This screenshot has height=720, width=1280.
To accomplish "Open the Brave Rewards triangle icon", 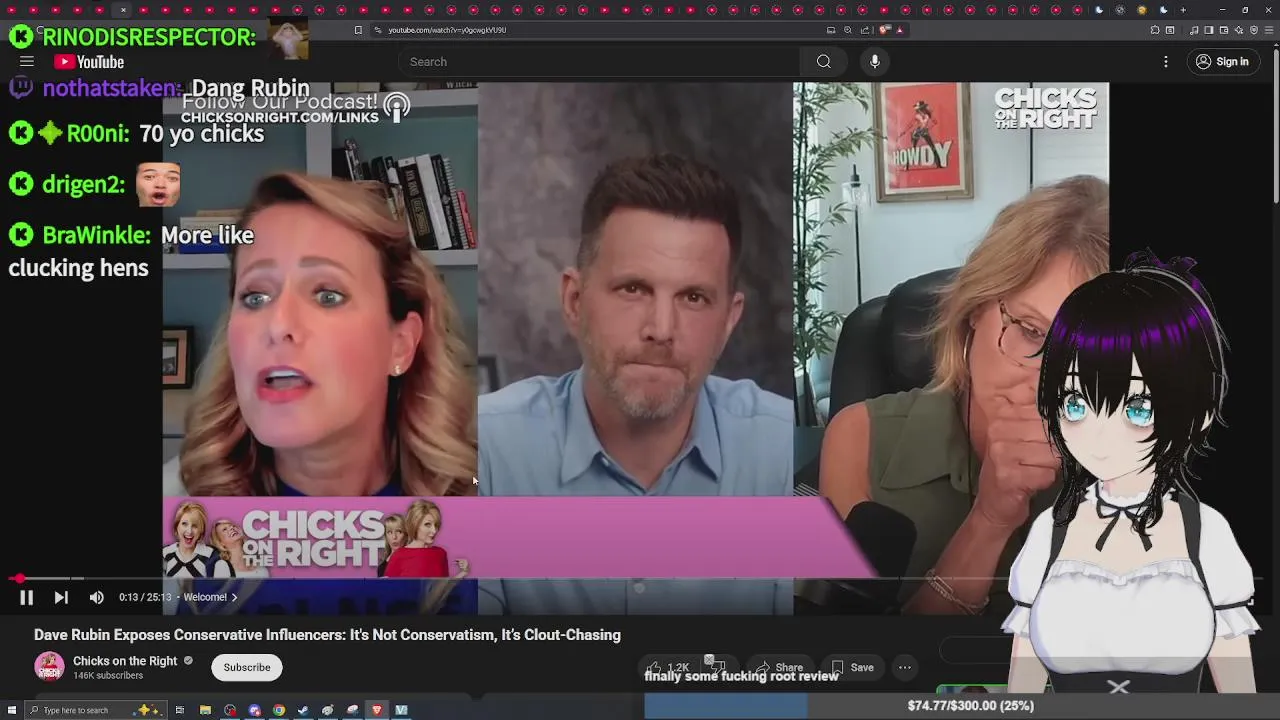I will pyautogui.click(x=900, y=30).
